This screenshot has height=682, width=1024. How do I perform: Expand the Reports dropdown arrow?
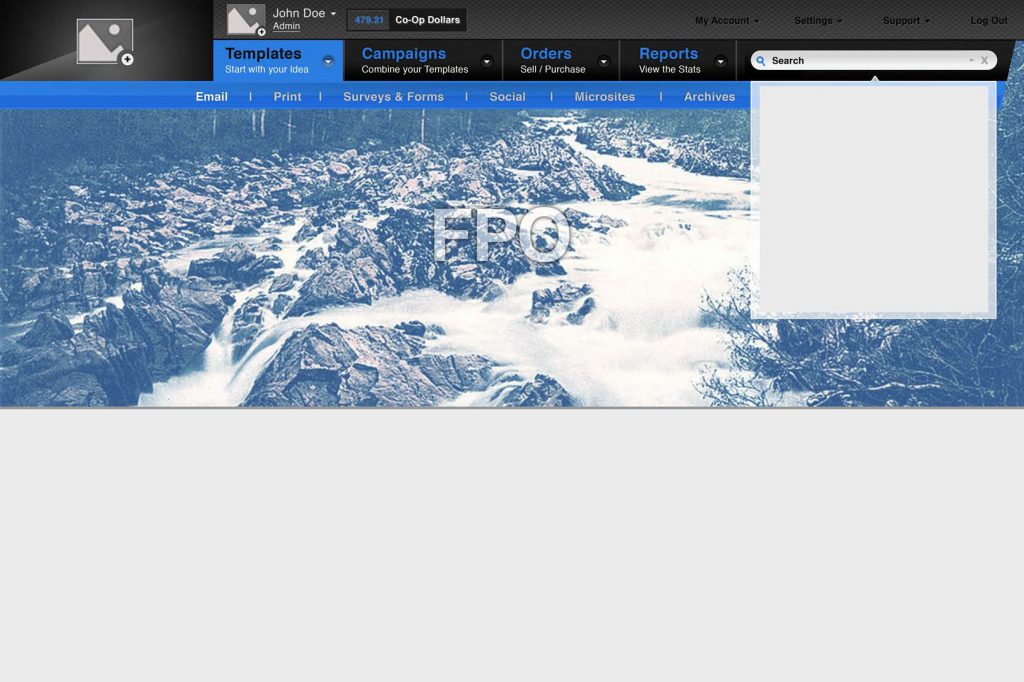[x=720, y=61]
